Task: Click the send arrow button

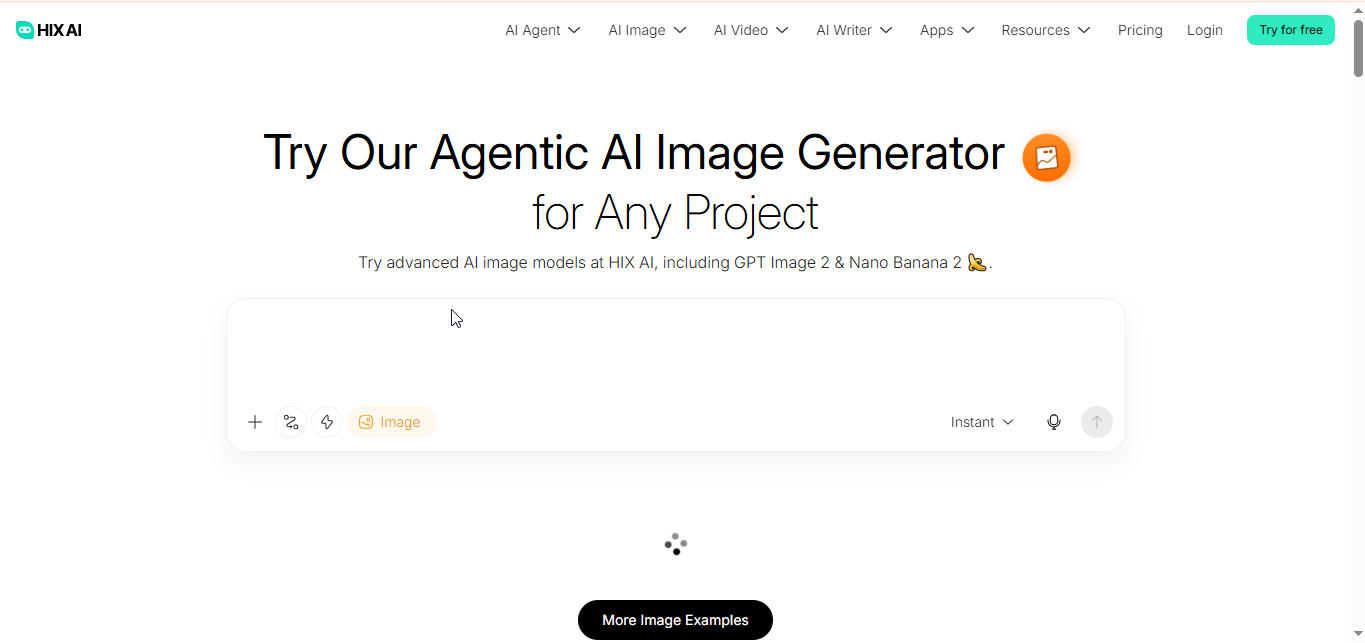Action: [1097, 422]
